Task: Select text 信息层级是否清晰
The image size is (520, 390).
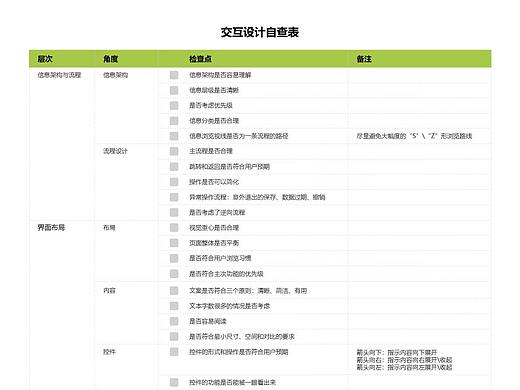Action: coord(214,90)
